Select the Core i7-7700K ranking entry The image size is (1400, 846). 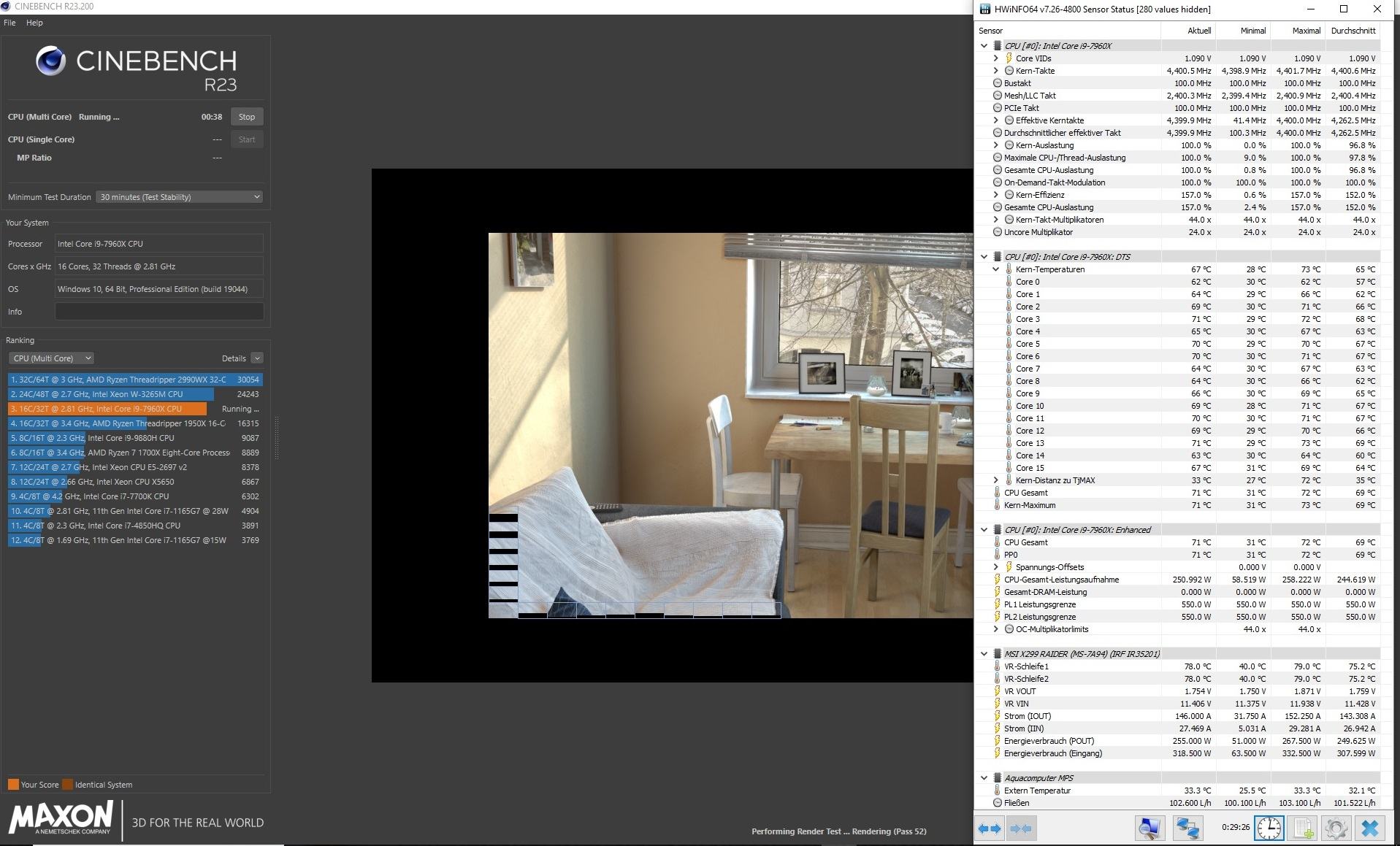tap(135, 496)
